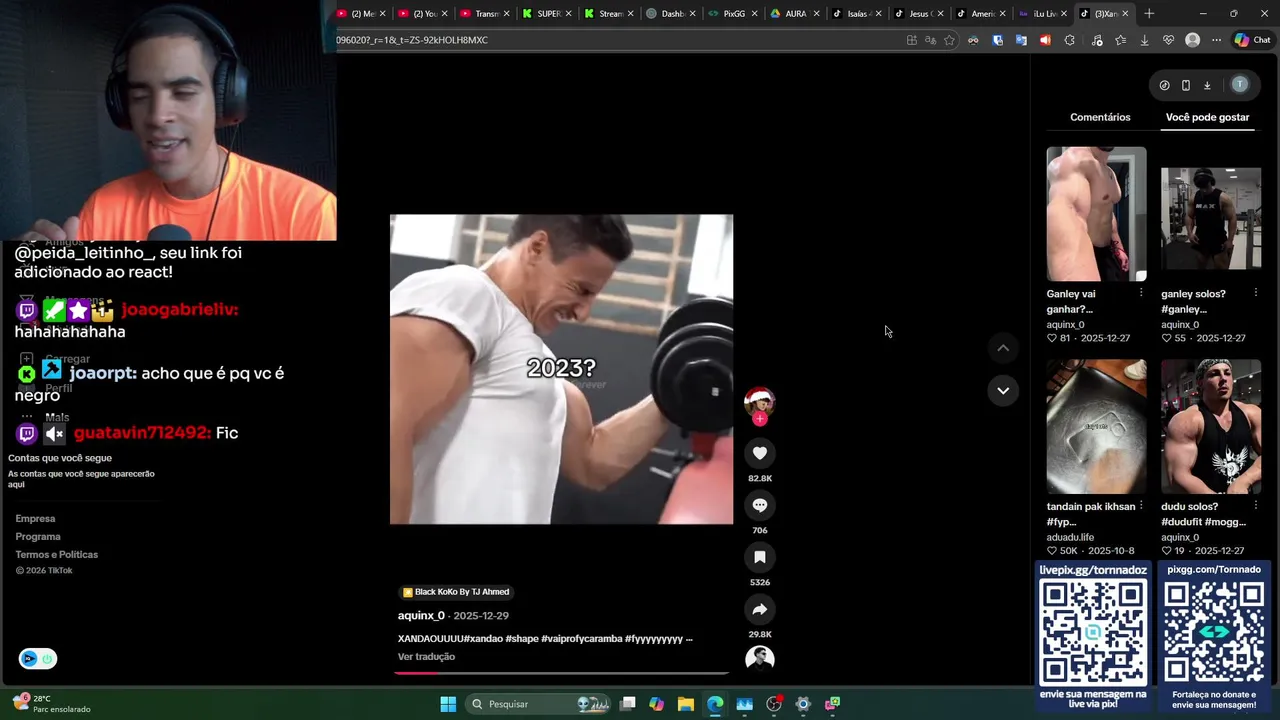Open the Windows Start button
This screenshot has height=720, width=1280.
click(448, 704)
